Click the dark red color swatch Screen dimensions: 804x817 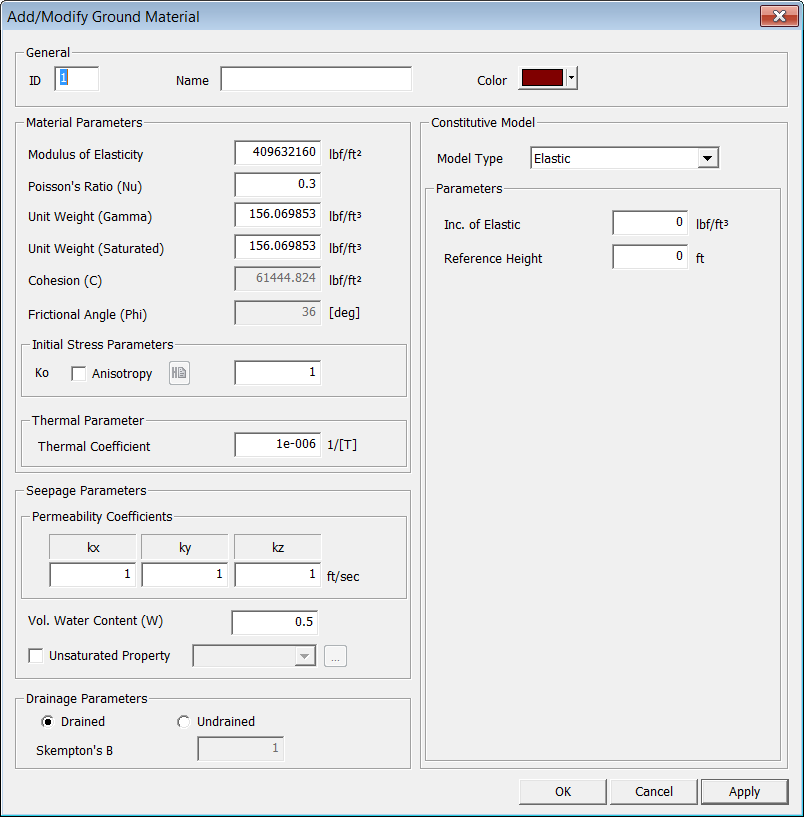(x=541, y=79)
